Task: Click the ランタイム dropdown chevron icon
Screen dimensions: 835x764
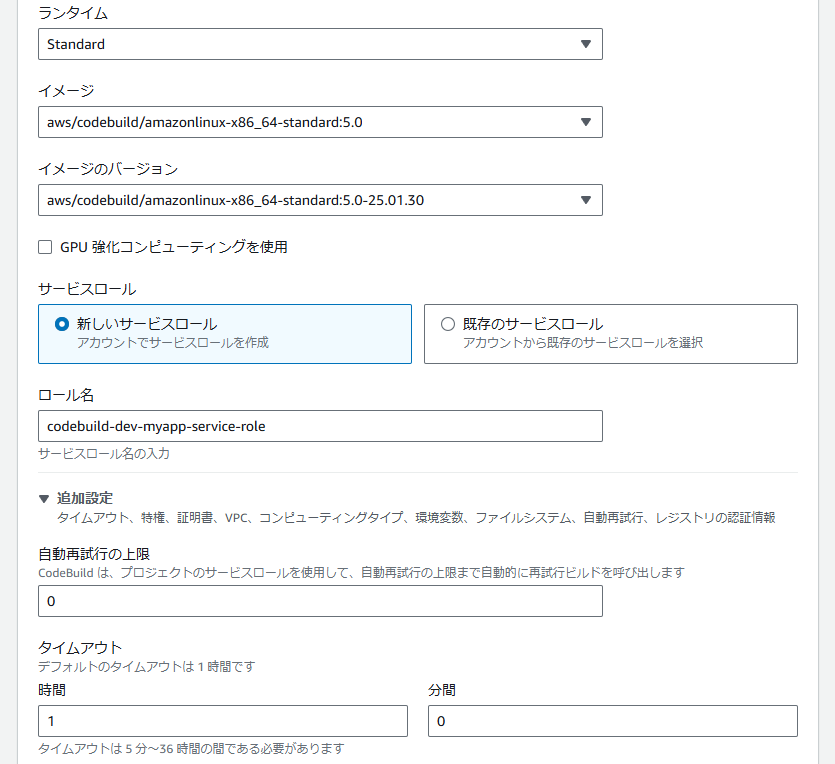Action: [587, 44]
